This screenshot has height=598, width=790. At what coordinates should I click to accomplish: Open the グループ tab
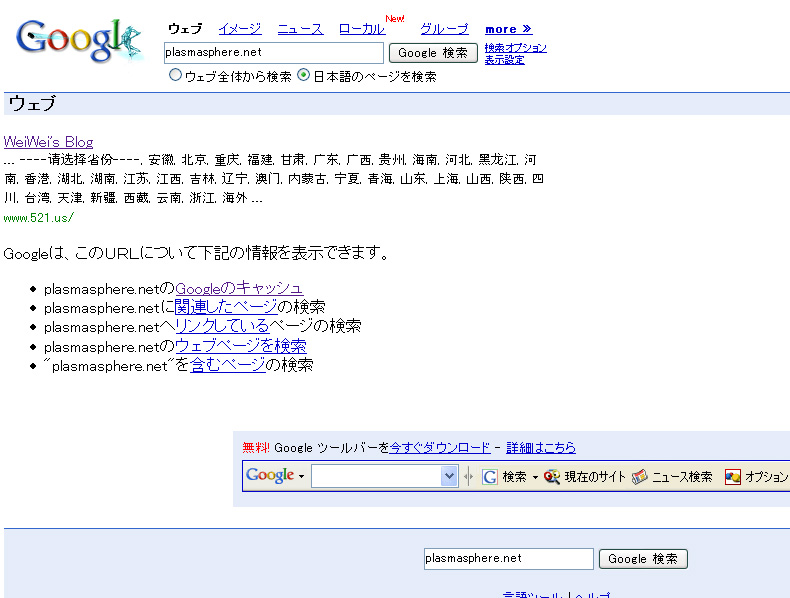click(444, 29)
